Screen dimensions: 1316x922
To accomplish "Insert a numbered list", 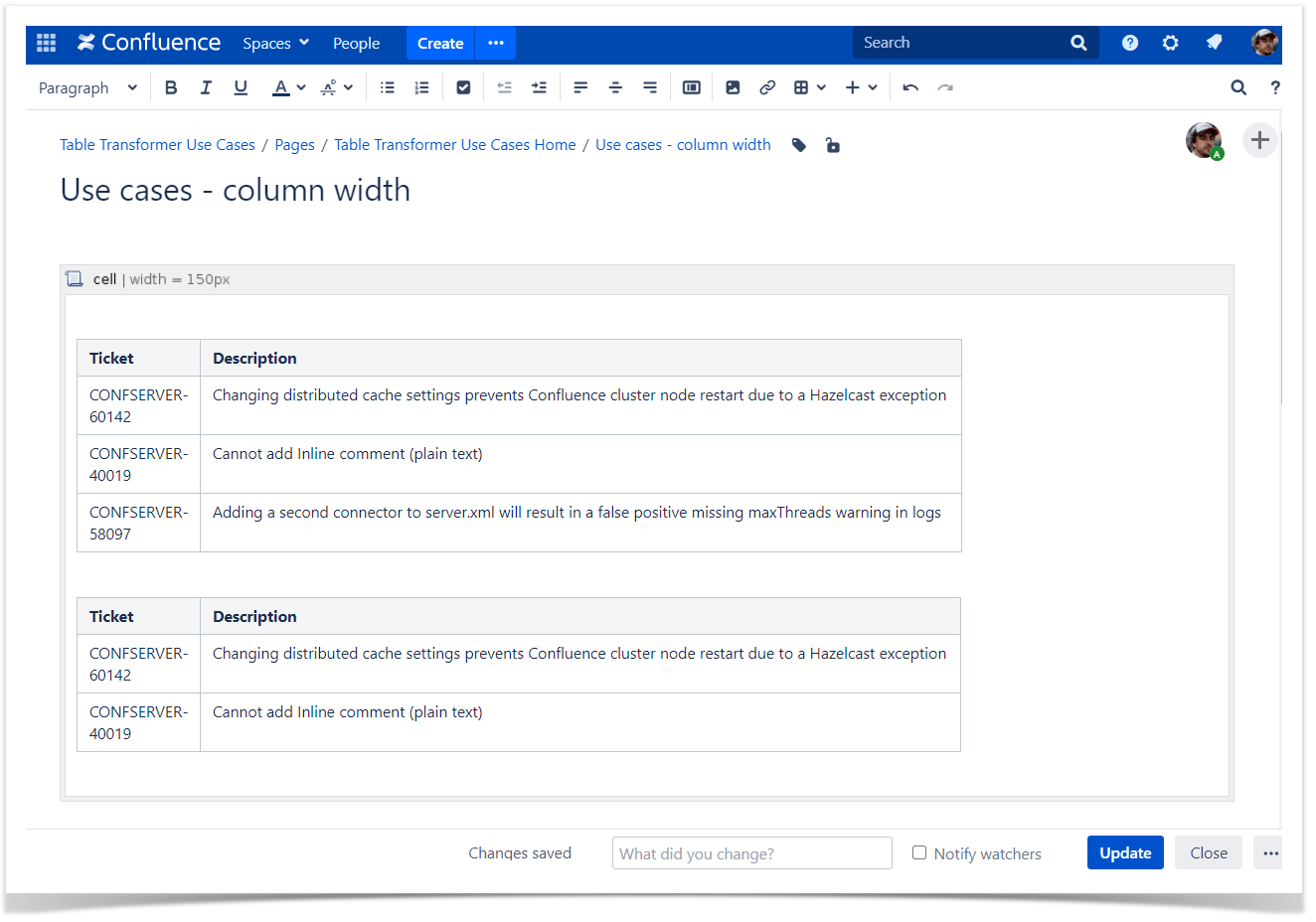I will 421,87.
